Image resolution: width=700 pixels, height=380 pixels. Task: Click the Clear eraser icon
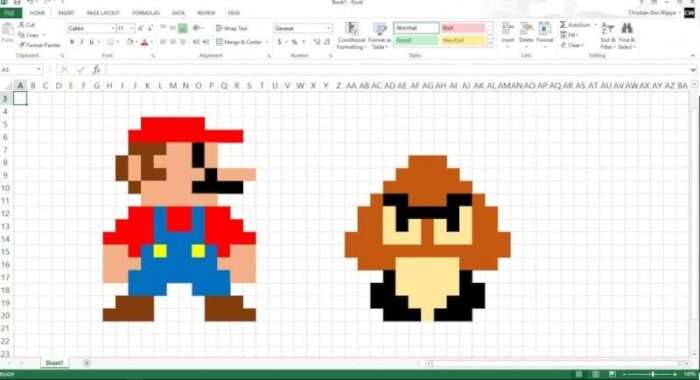pyautogui.click(x=563, y=45)
